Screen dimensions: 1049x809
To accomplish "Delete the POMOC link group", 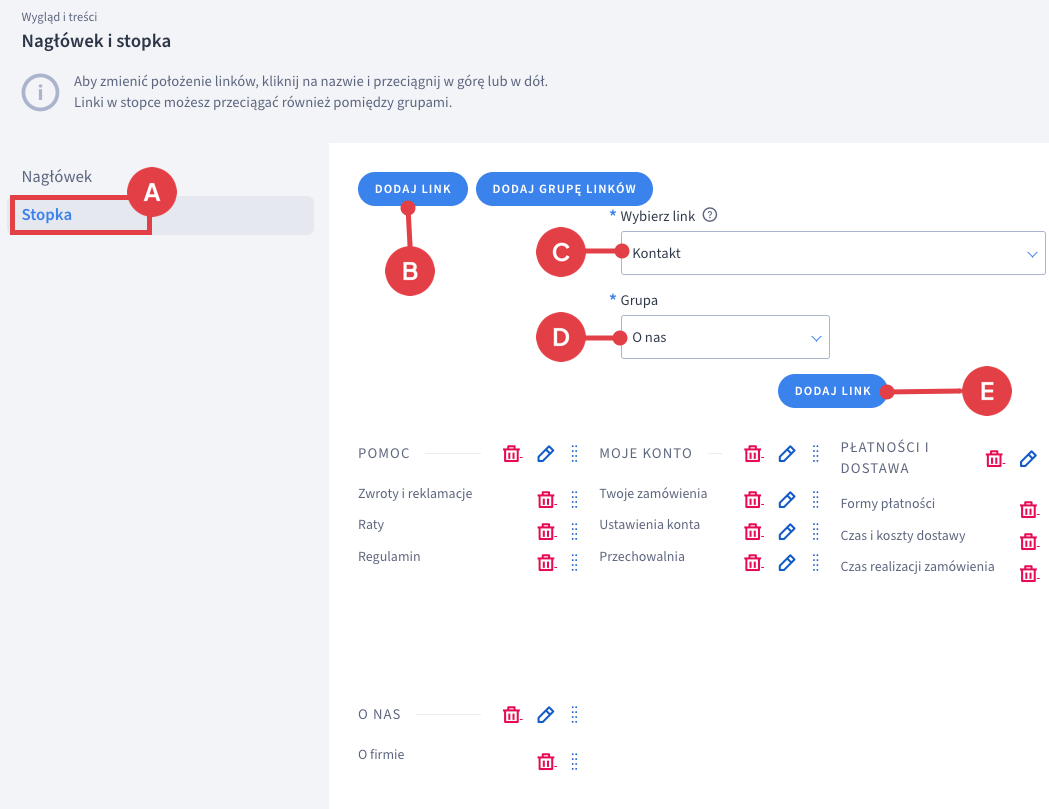I will point(511,454).
